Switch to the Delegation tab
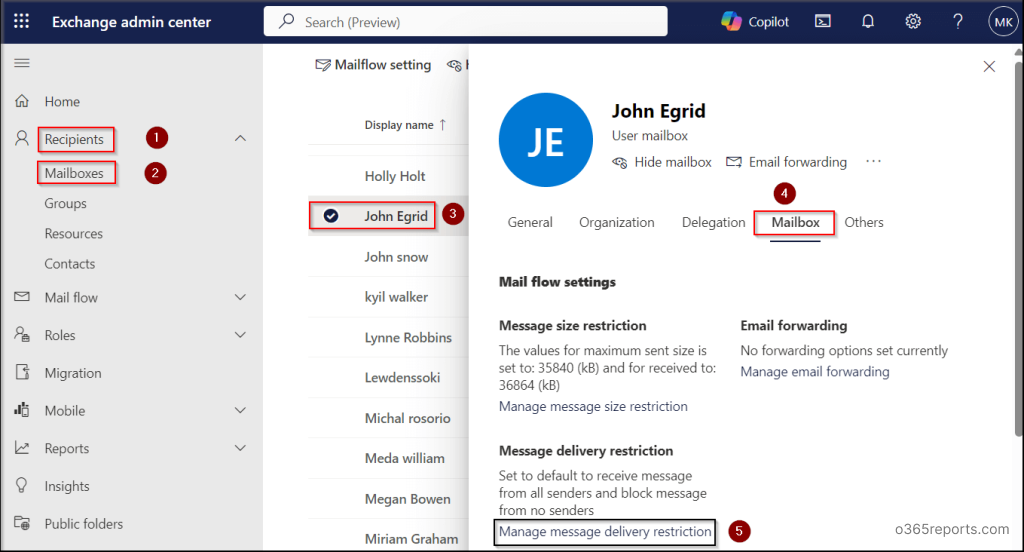Image resolution: width=1024 pixels, height=552 pixels. point(713,222)
